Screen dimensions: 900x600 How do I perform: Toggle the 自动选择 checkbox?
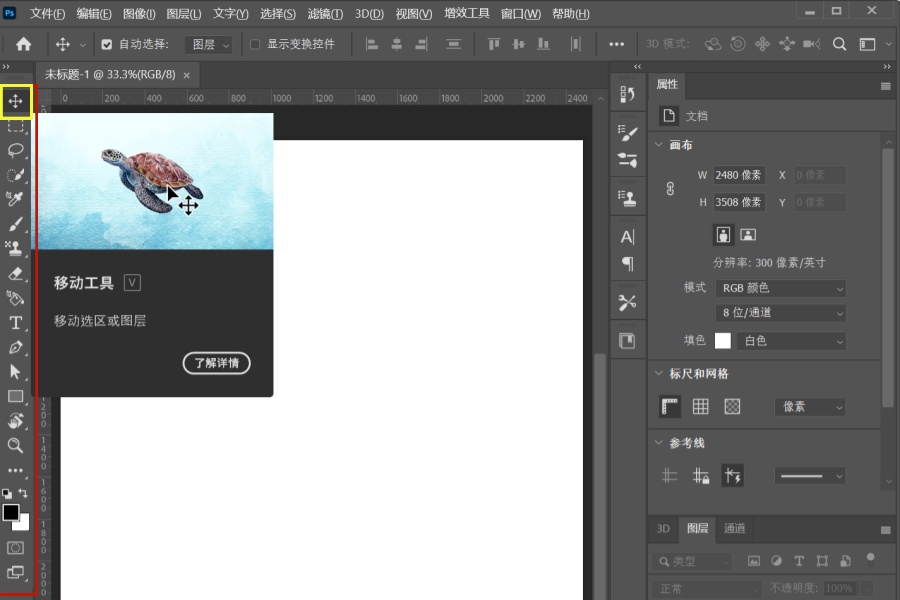tap(107, 44)
